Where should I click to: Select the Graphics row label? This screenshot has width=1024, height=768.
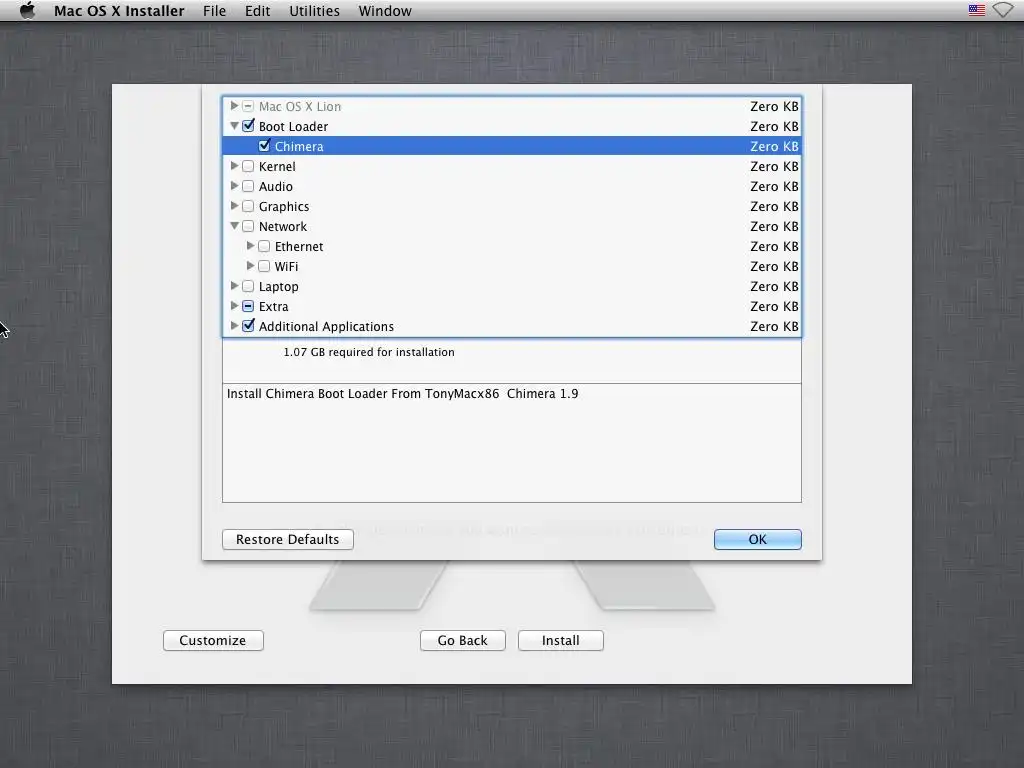283,206
